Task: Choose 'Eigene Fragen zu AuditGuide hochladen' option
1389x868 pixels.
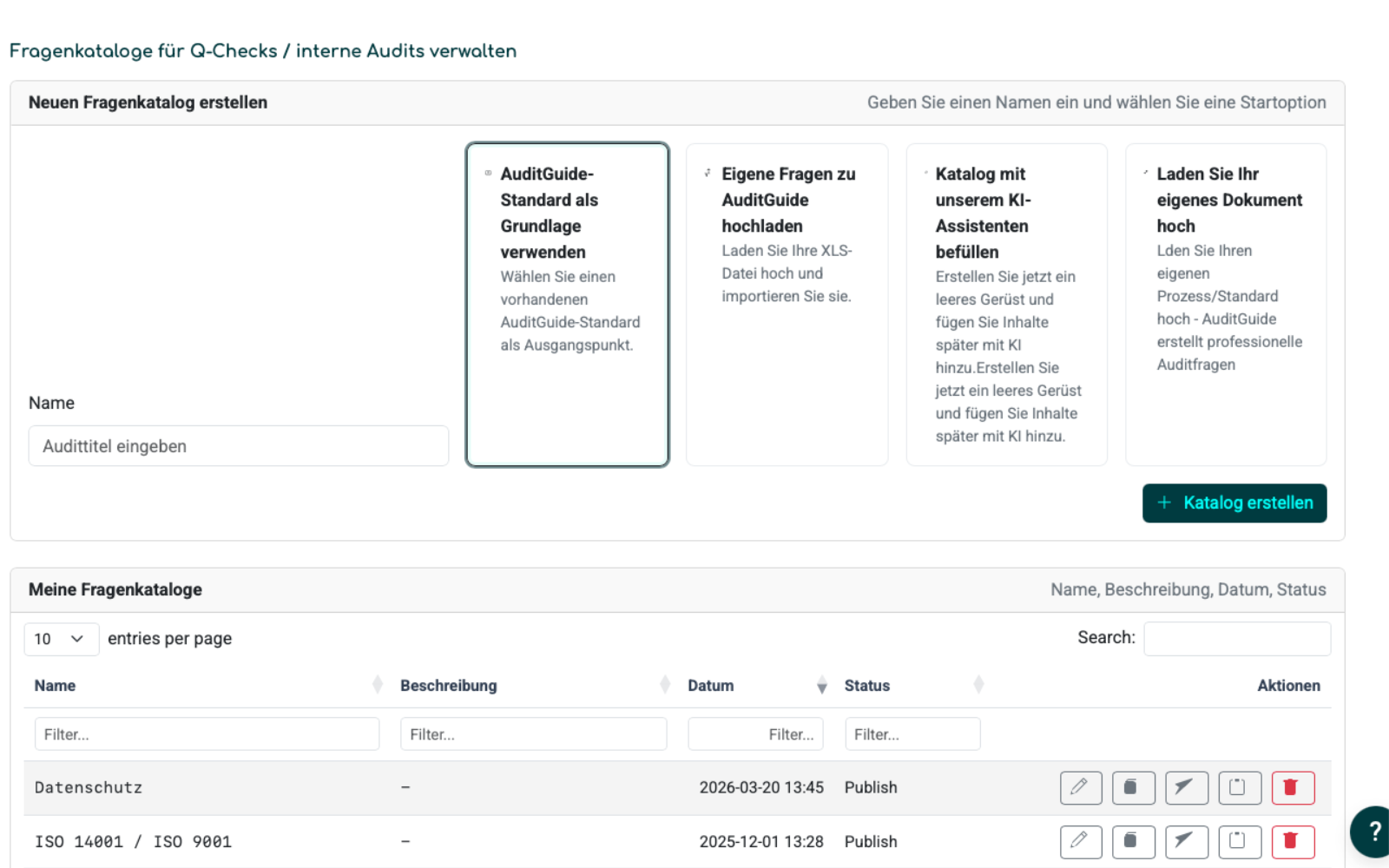Action: pos(787,305)
